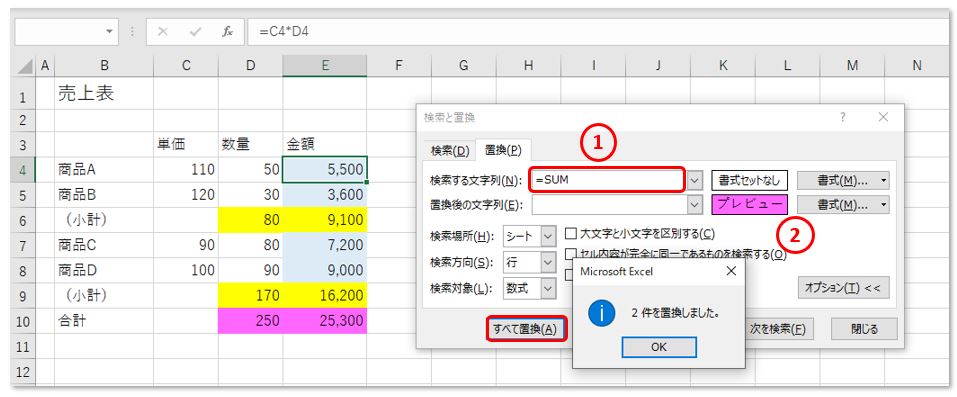Switch to the 検索(D) tab
The width and height of the screenshot is (957, 397).
[450, 150]
